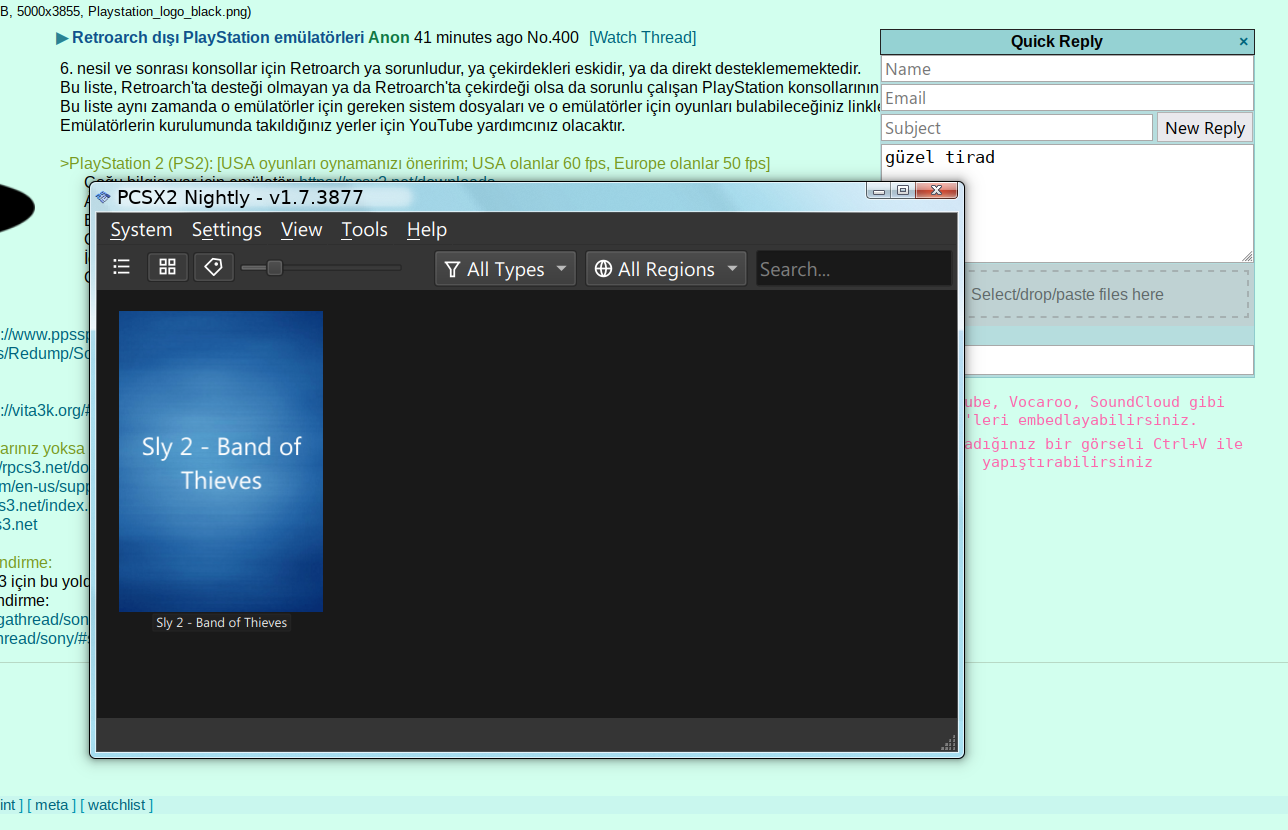The image size is (1288, 830).
Task: Open the Tools menu
Action: pos(364,230)
